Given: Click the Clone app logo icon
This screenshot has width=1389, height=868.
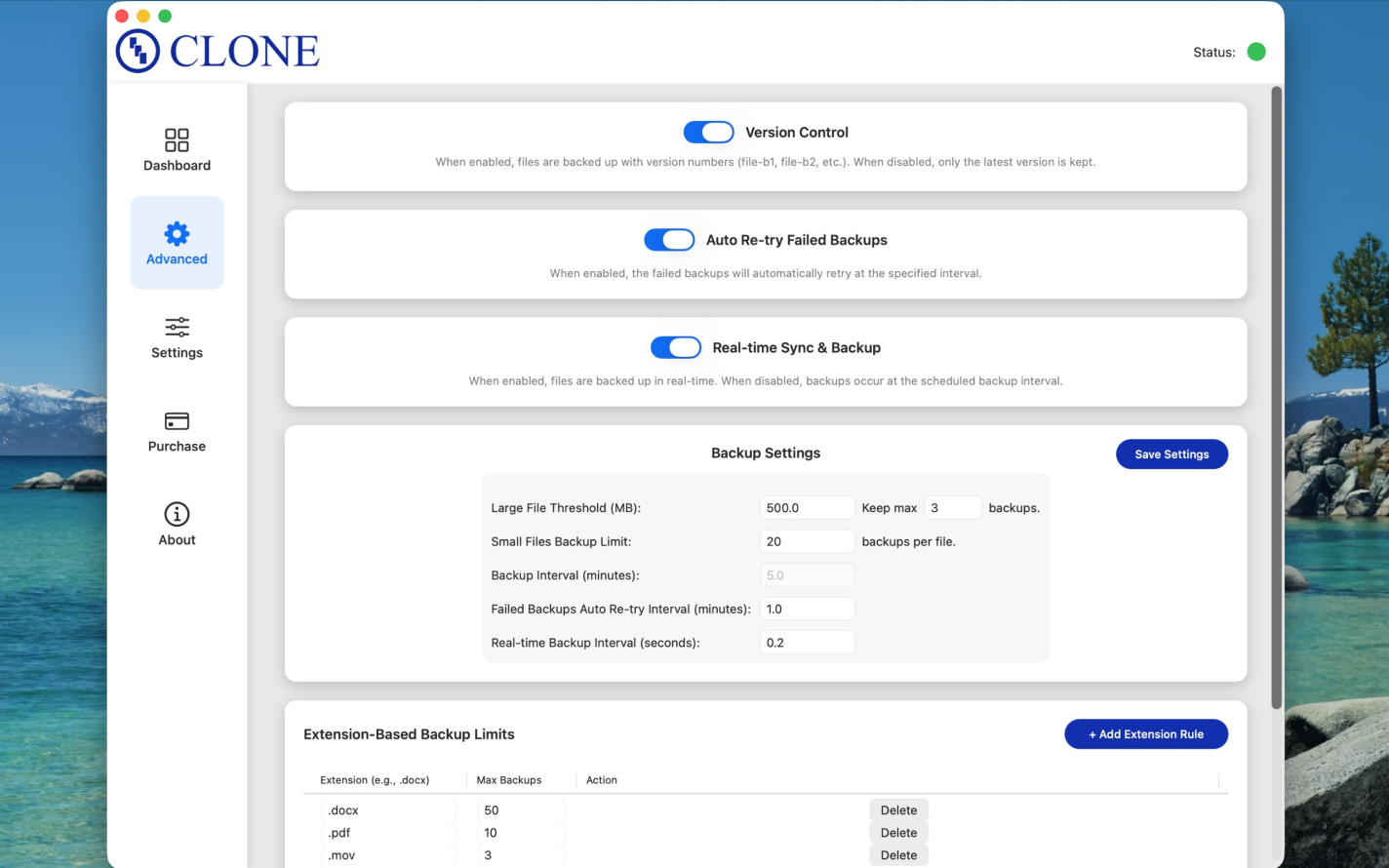Looking at the screenshot, I should [x=138, y=51].
